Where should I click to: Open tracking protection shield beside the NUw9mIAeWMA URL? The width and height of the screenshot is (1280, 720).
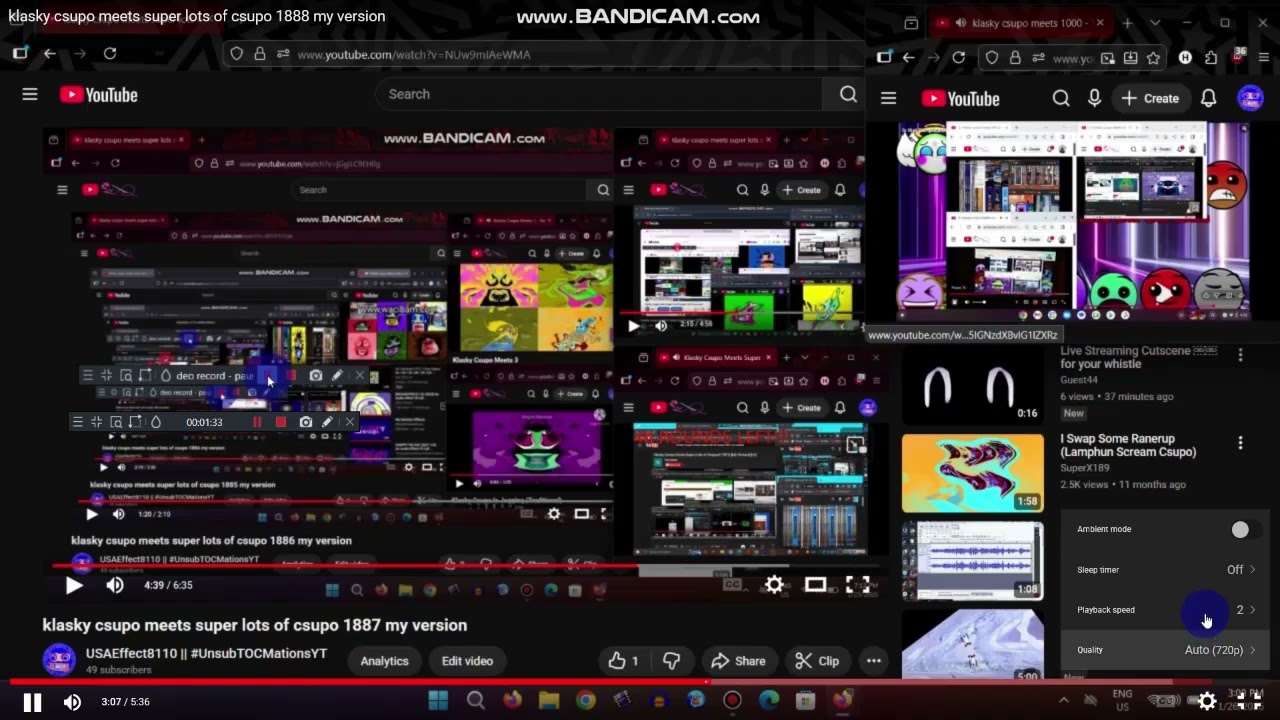237,54
